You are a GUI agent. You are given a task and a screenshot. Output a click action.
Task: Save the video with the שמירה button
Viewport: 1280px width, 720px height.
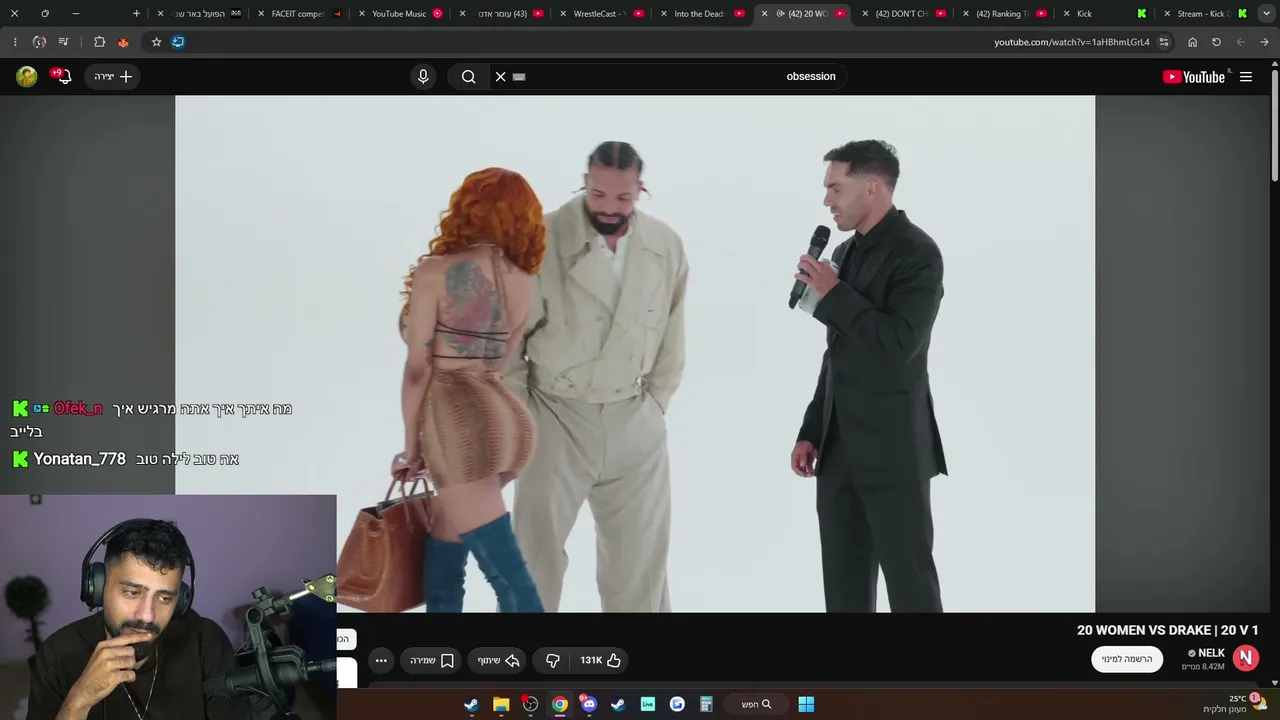point(432,660)
